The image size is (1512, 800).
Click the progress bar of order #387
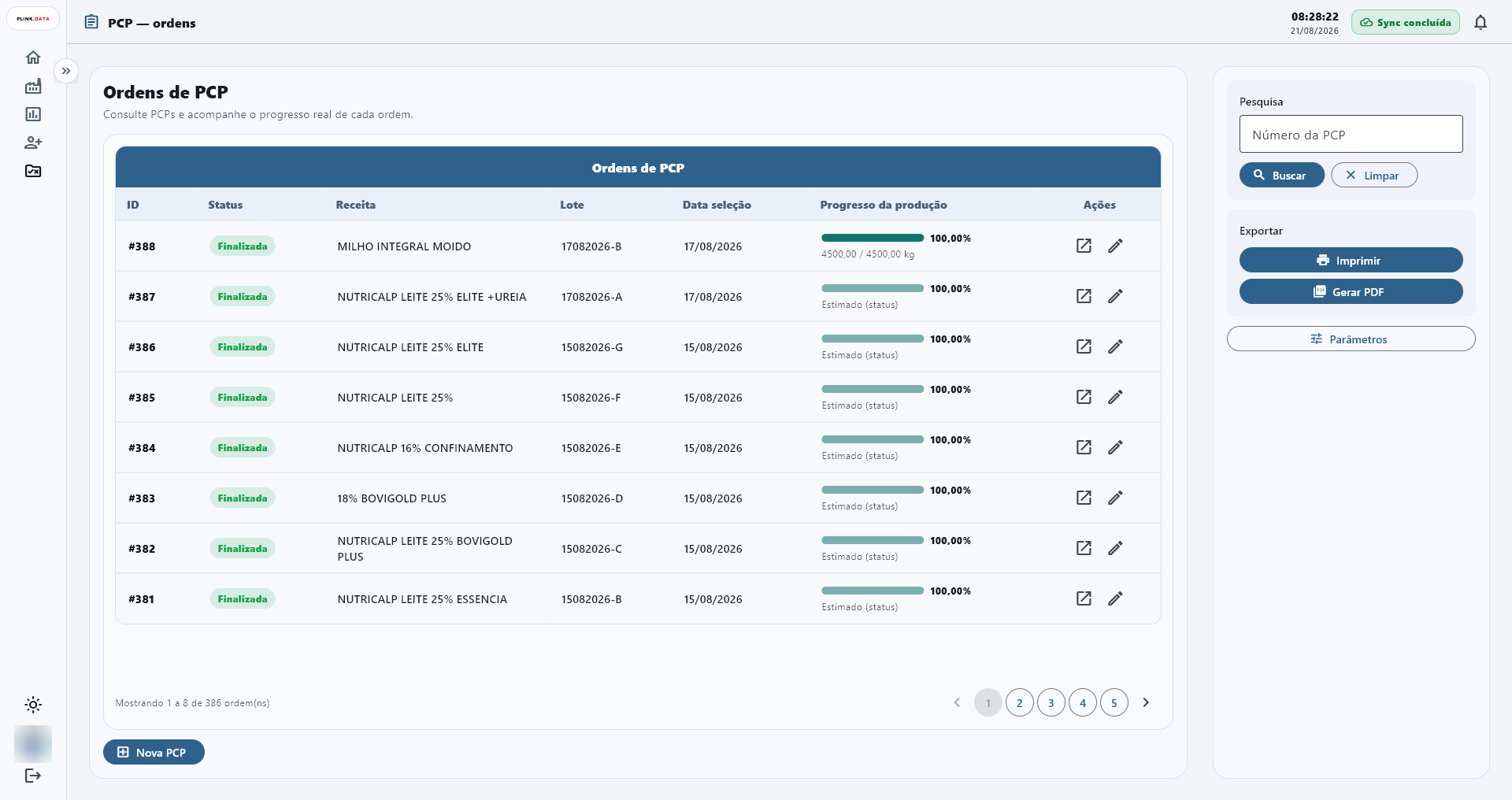[x=873, y=288]
